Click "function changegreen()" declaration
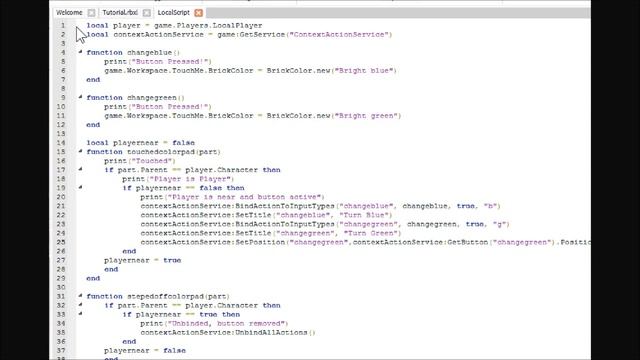Viewport: 640px width, 360px height. (136, 98)
